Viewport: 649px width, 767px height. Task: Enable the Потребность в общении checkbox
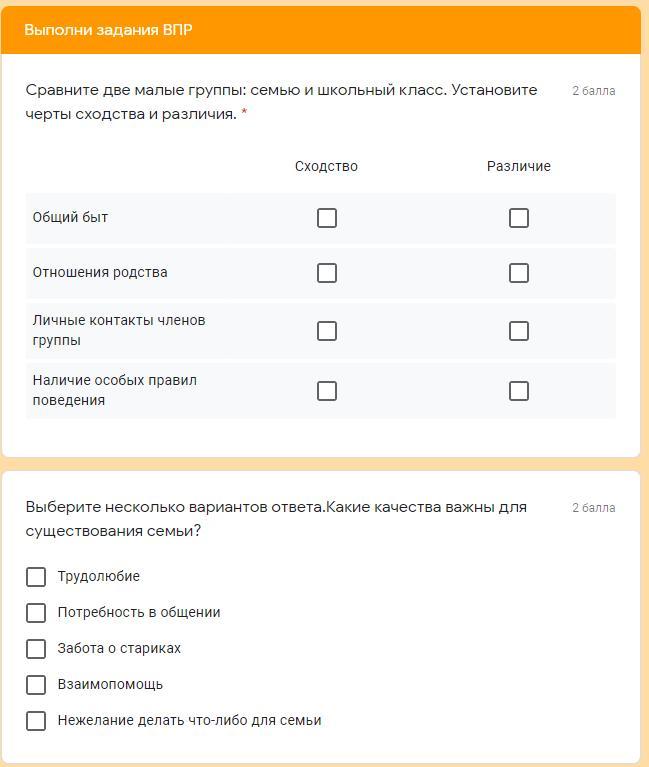36,613
